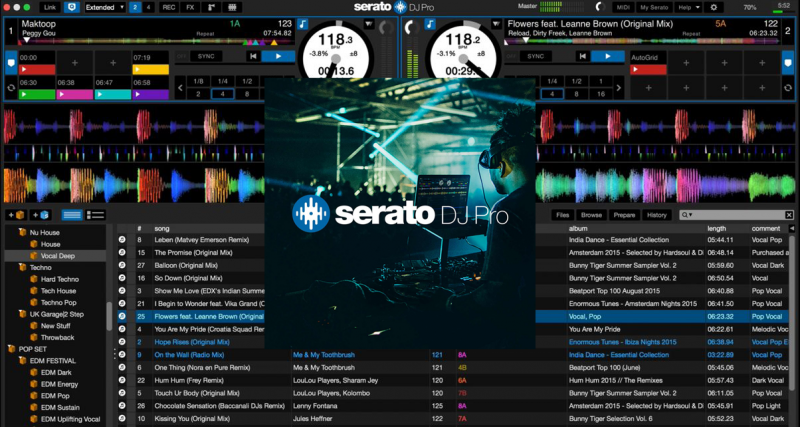Viewport: 800px width, 427px height.
Task: Show previous loop sizes on deck 1
Action: click(x=180, y=88)
